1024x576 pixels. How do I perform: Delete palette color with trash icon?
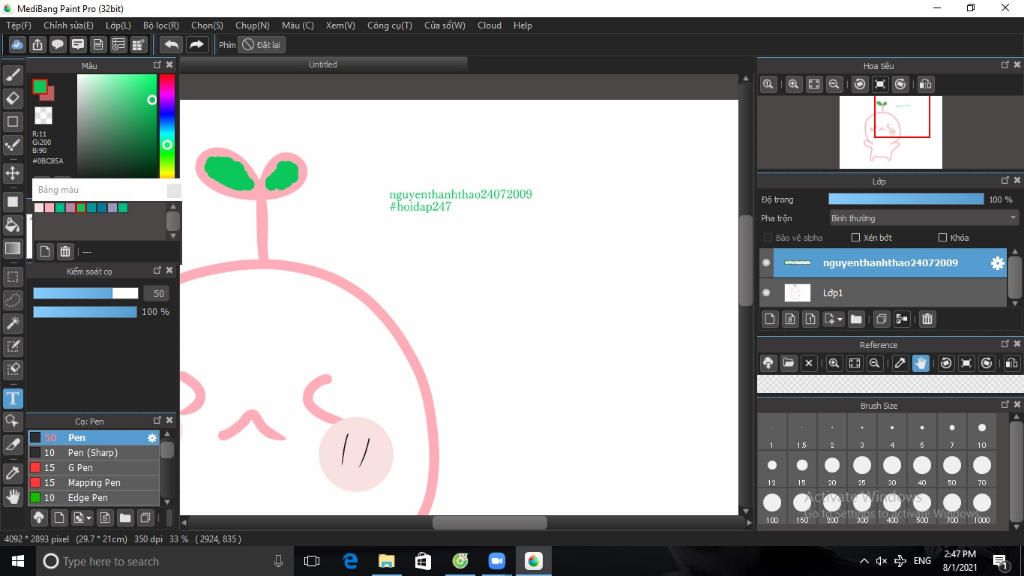65,251
